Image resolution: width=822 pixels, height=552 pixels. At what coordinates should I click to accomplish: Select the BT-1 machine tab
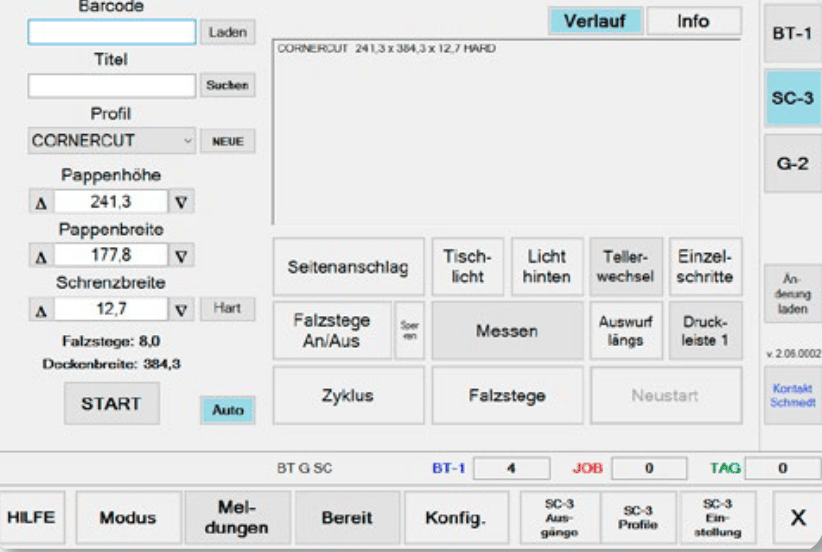coord(792,34)
